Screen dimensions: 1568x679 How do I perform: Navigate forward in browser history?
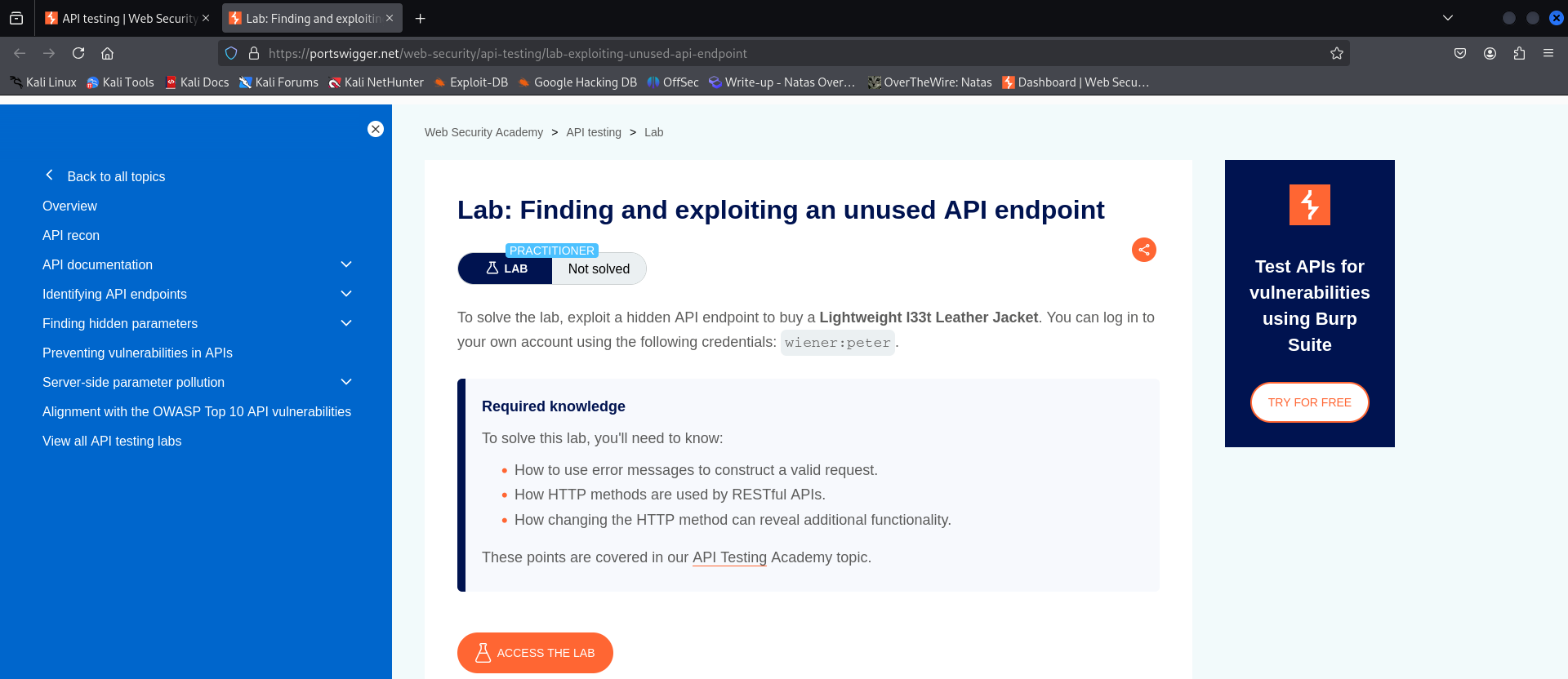[x=49, y=53]
